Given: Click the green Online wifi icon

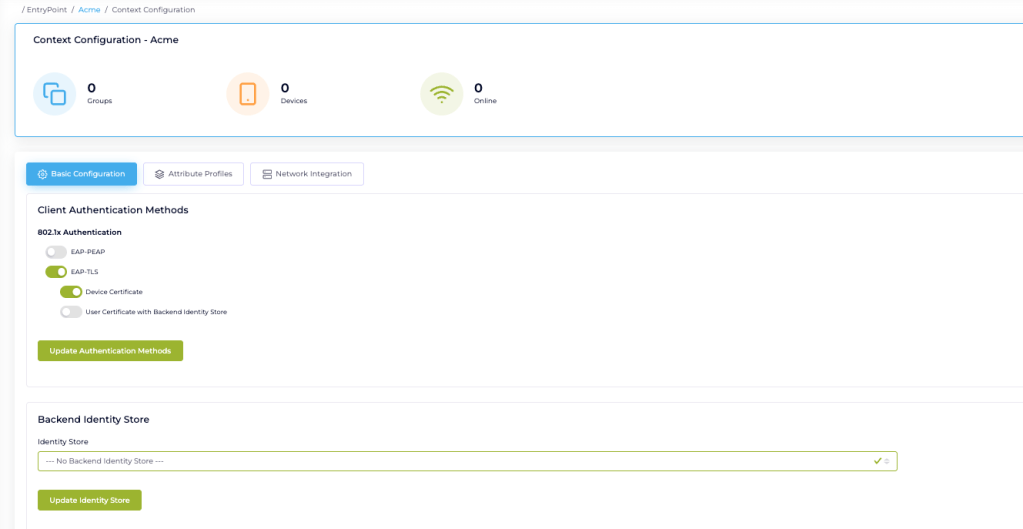Looking at the screenshot, I should pos(441,94).
